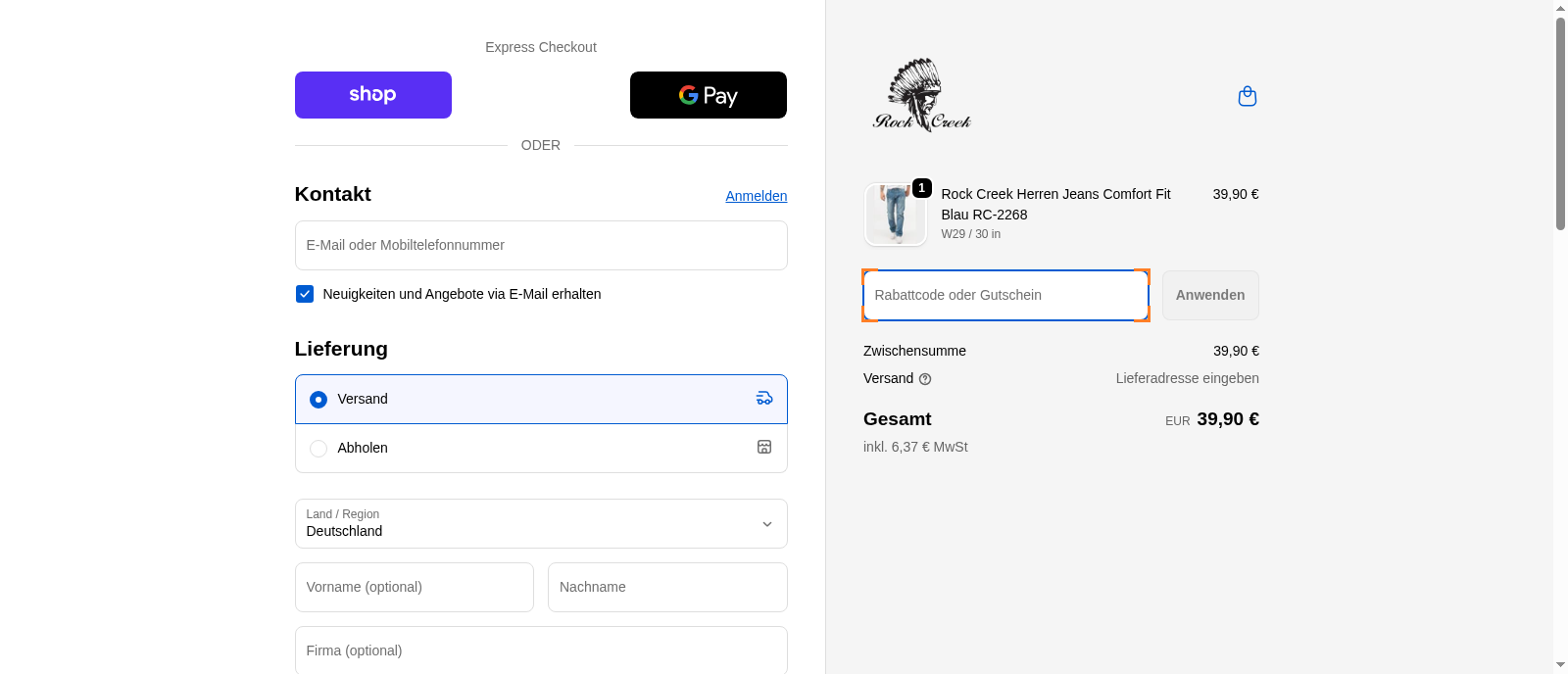Click the Nachname input field
The width and height of the screenshot is (1568, 674).
pyautogui.click(x=666, y=587)
